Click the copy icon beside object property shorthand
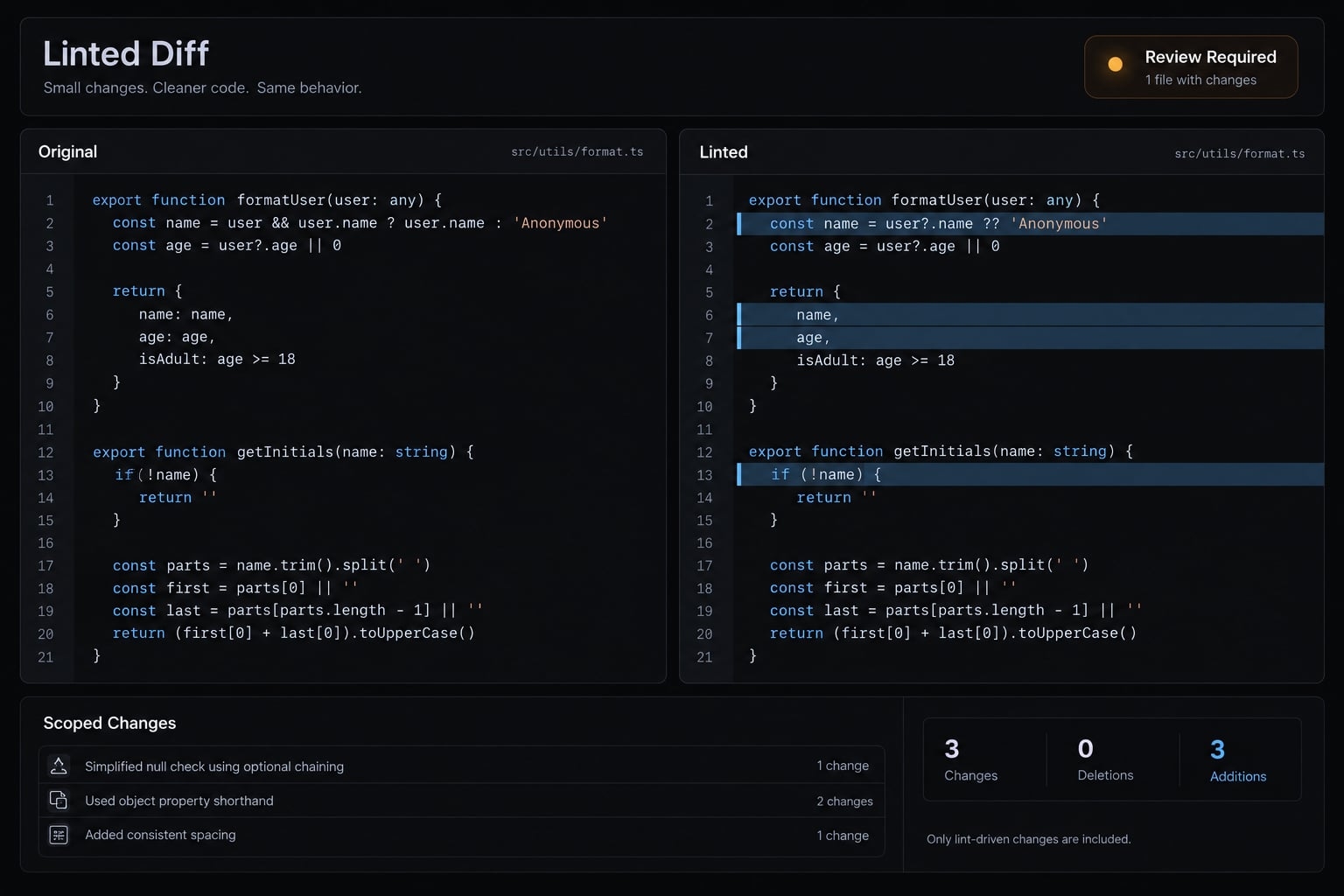This screenshot has height=896, width=1344. 59,800
